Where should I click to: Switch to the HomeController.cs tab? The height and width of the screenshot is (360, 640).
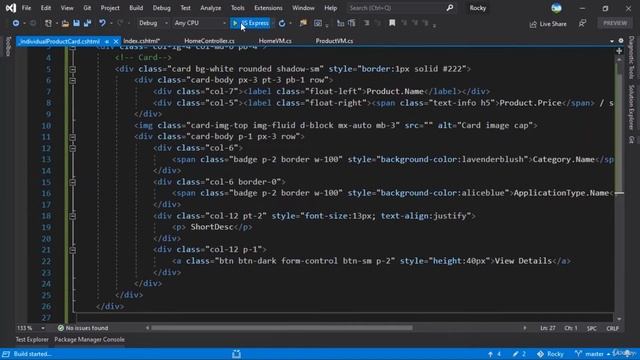pos(209,41)
